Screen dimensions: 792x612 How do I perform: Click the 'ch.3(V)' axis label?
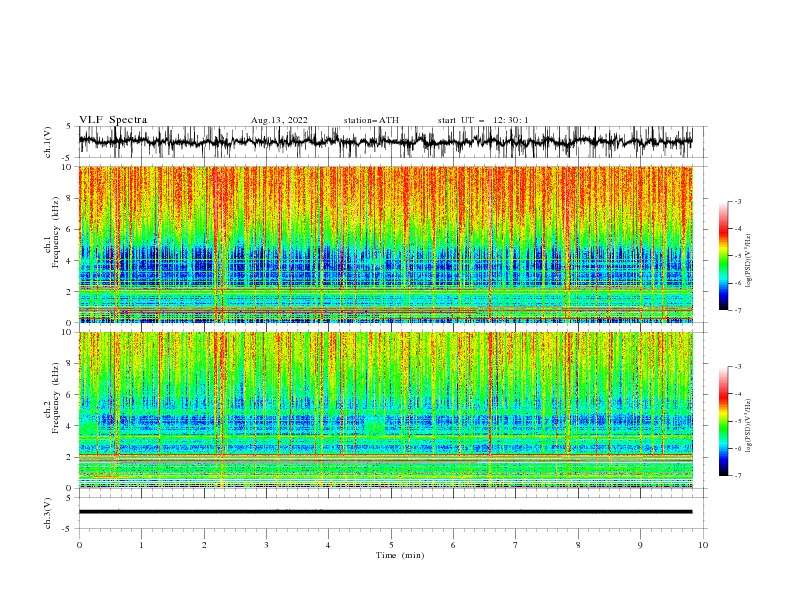pyautogui.click(x=48, y=513)
